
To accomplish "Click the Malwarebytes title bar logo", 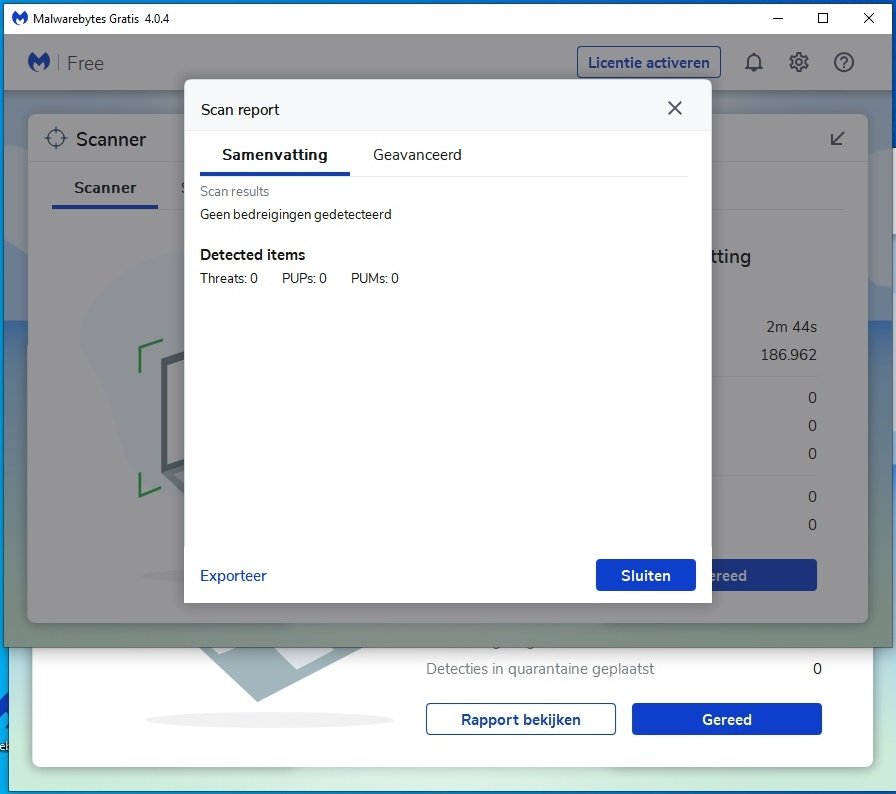I will pyautogui.click(x=19, y=18).
